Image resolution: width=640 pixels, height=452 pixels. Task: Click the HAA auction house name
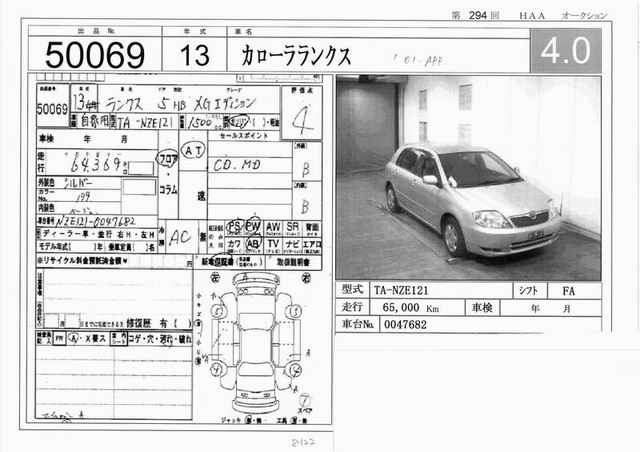point(532,16)
